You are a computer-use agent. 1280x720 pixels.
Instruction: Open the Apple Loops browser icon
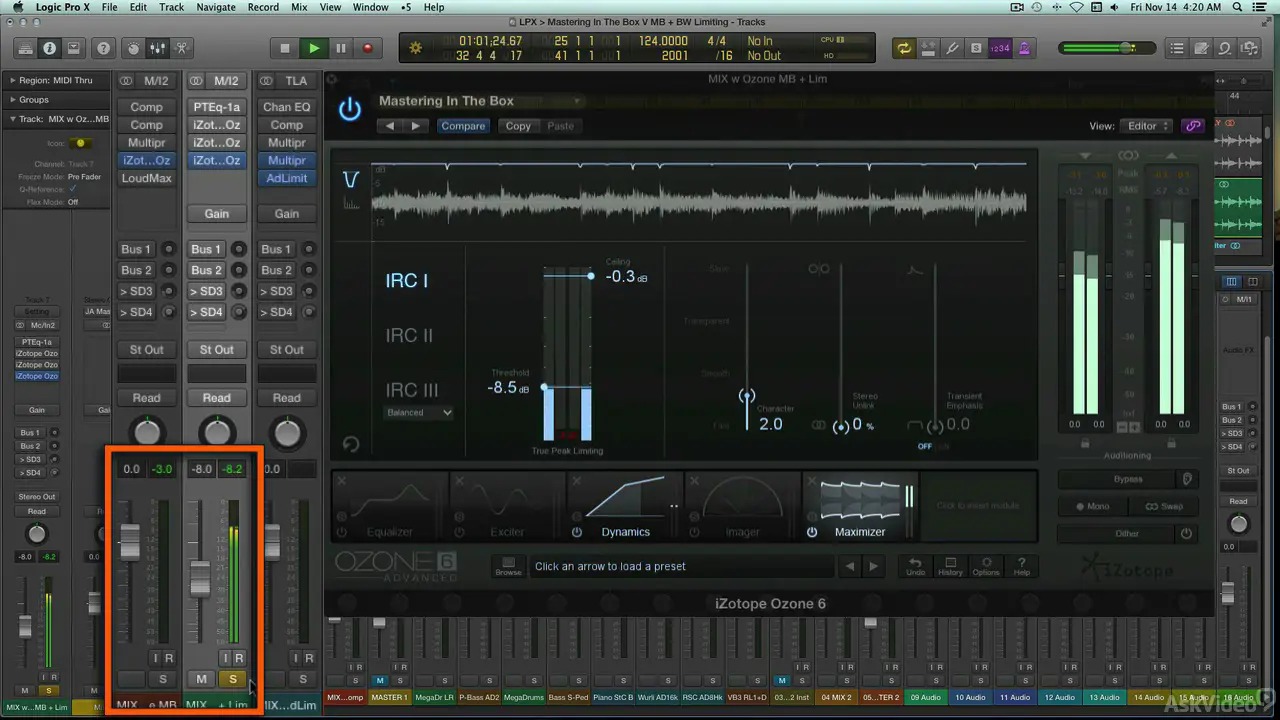[x=1225, y=48]
